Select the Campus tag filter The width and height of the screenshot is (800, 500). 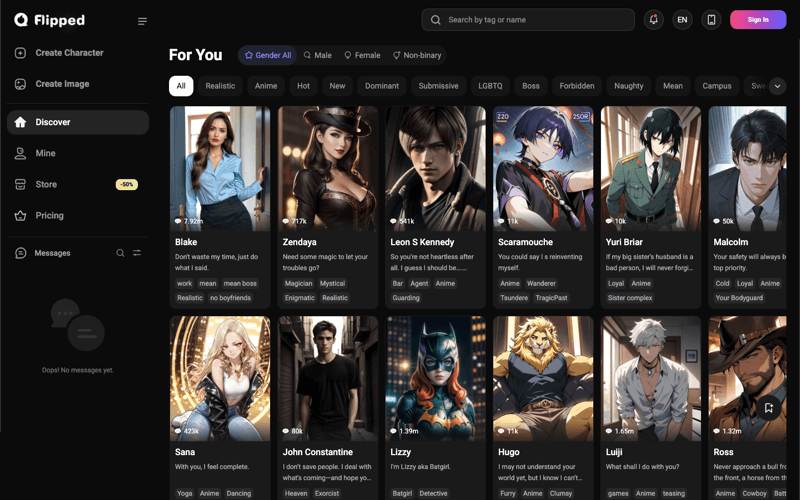tap(717, 86)
